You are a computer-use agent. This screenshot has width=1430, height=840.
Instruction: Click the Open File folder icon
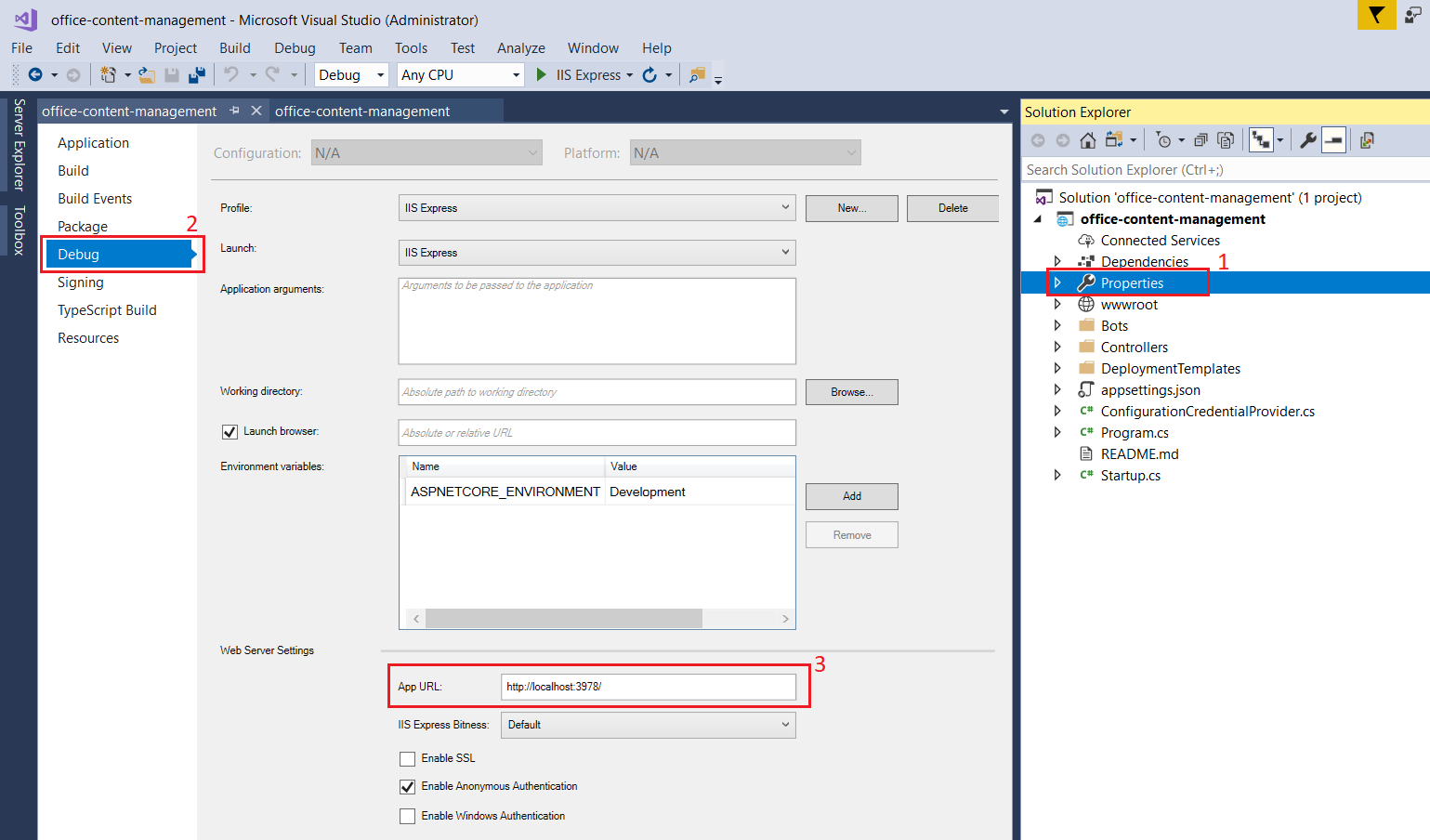tap(147, 75)
